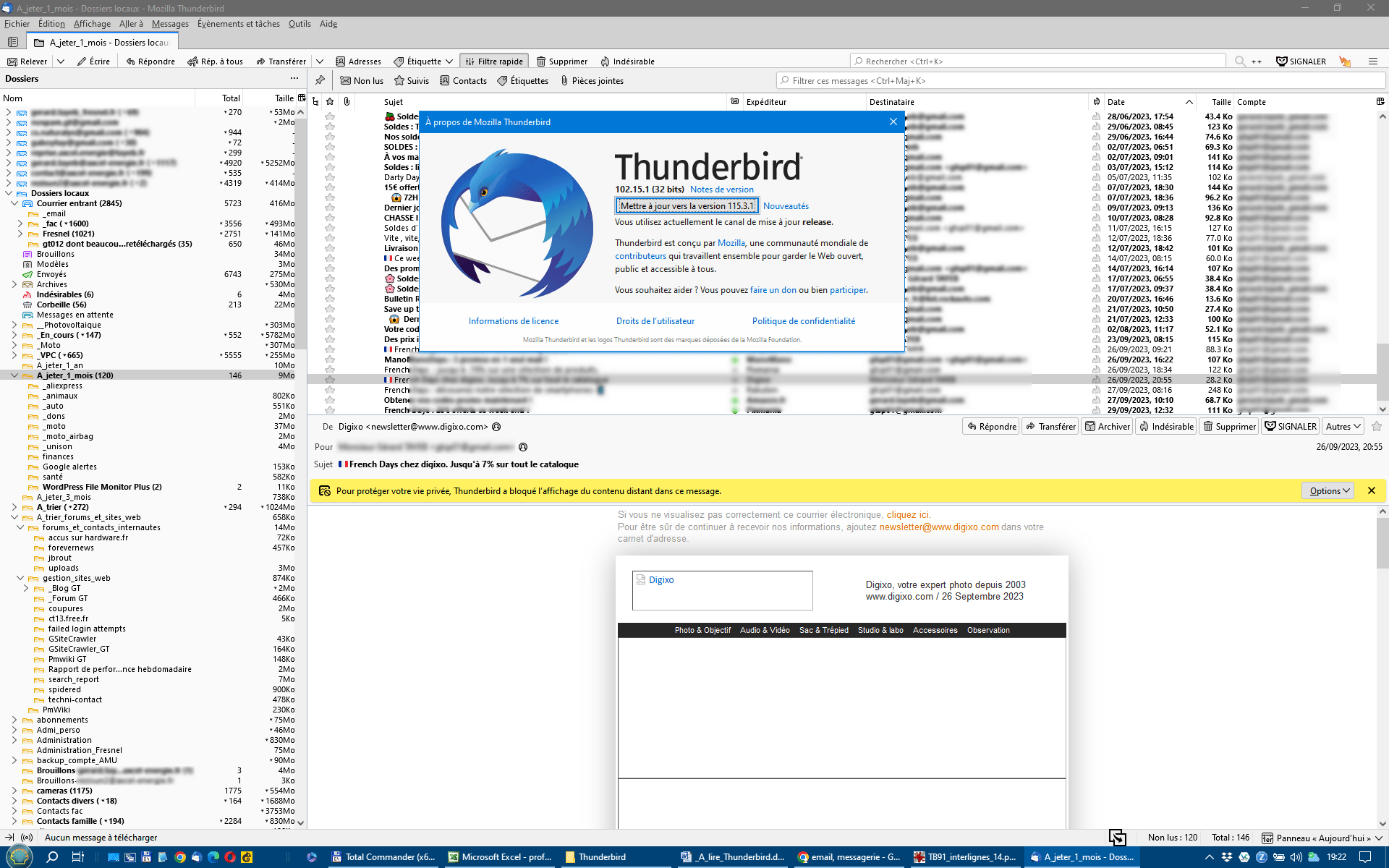Select the Corbeille (56) folder
The width and height of the screenshot is (1389, 868).
(61, 305)
